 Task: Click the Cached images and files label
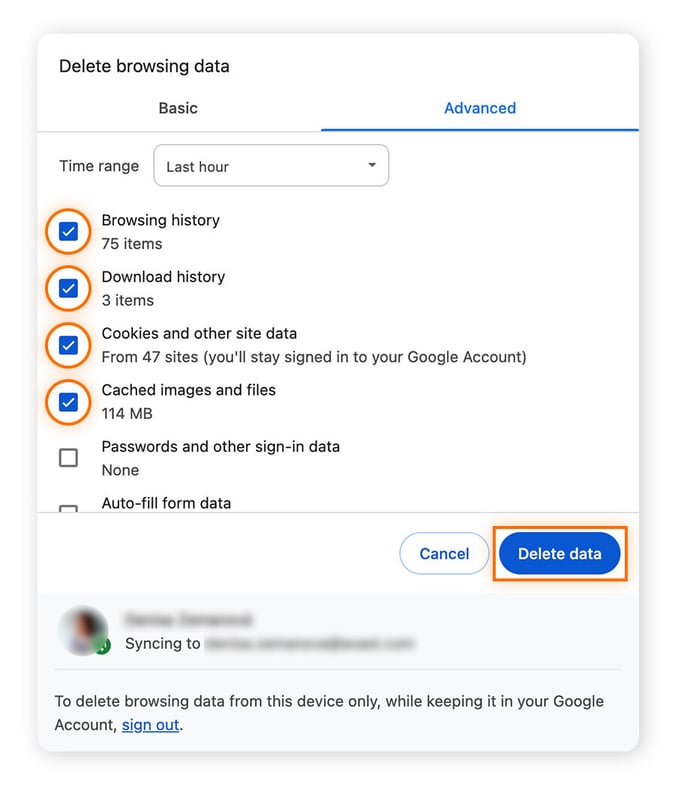tap(188, 390)
